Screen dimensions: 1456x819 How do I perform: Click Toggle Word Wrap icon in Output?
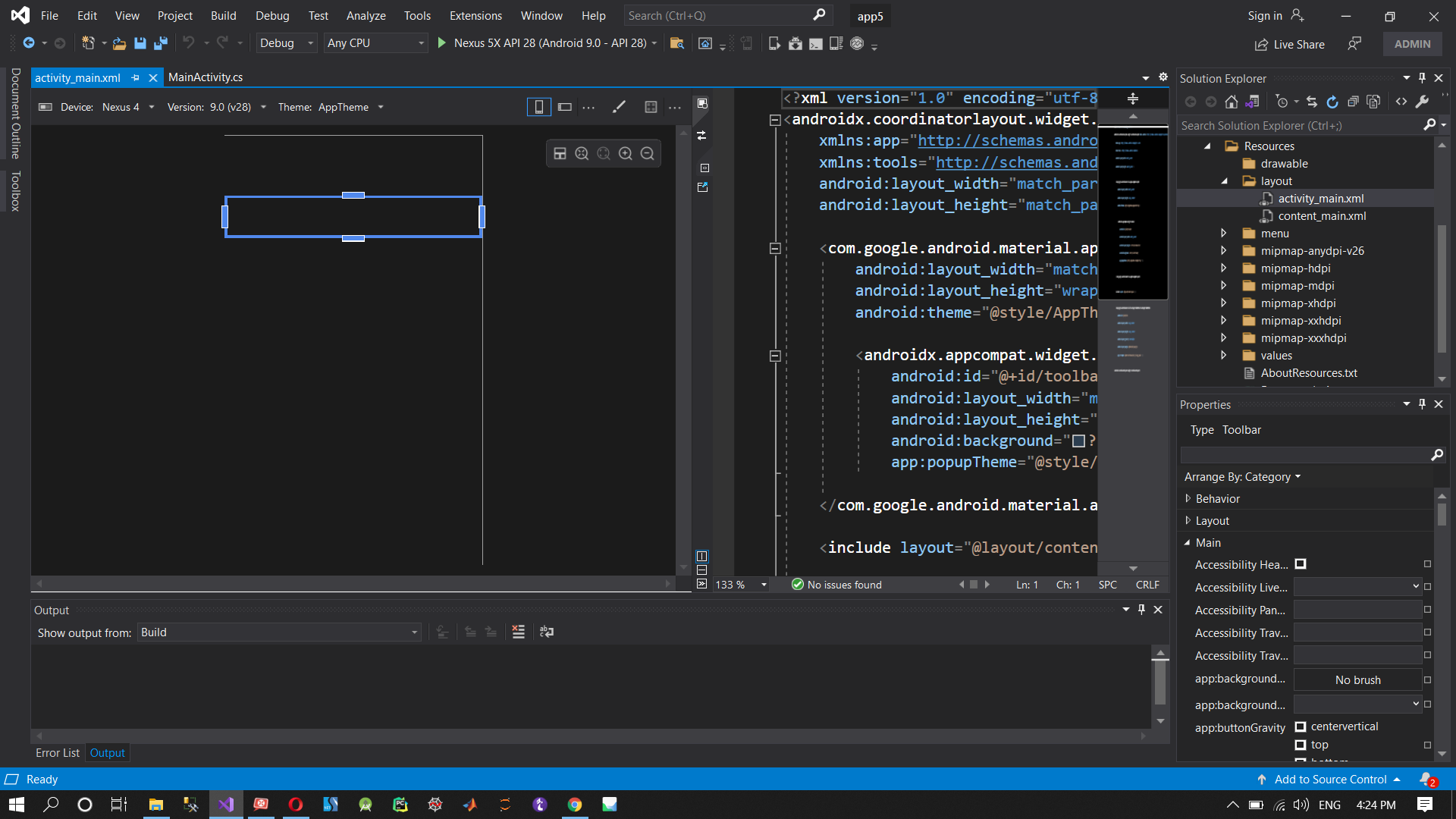(x=547, y=632)
